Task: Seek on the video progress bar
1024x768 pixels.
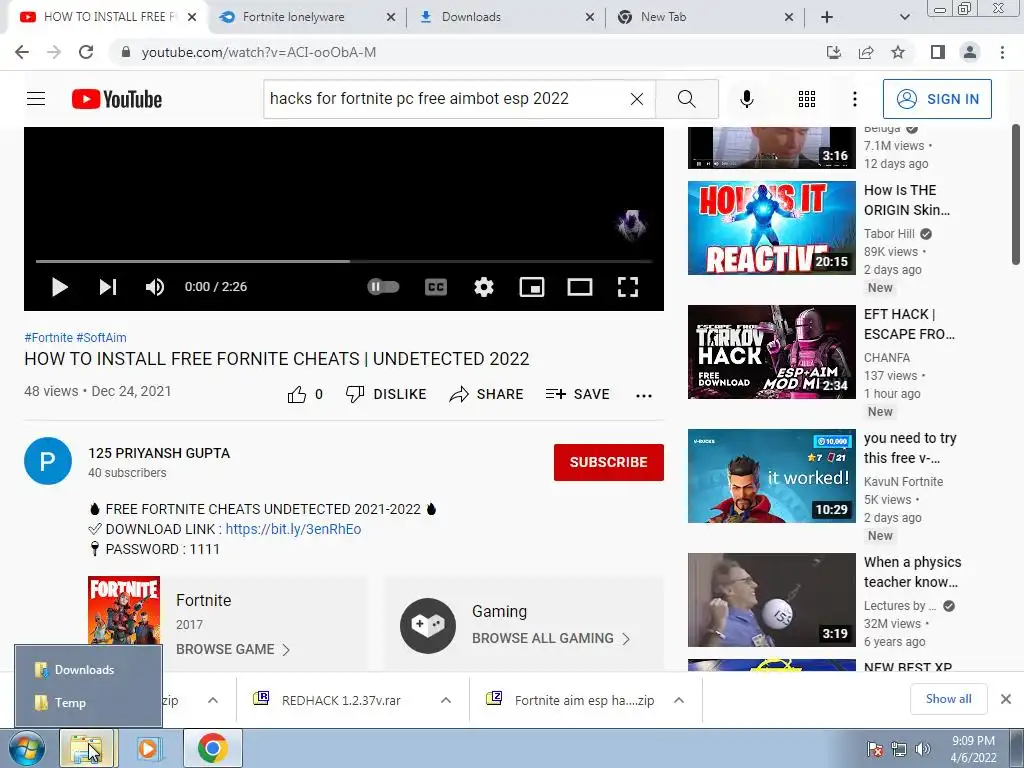Action: pyautogui.click(x=344, y=261)
